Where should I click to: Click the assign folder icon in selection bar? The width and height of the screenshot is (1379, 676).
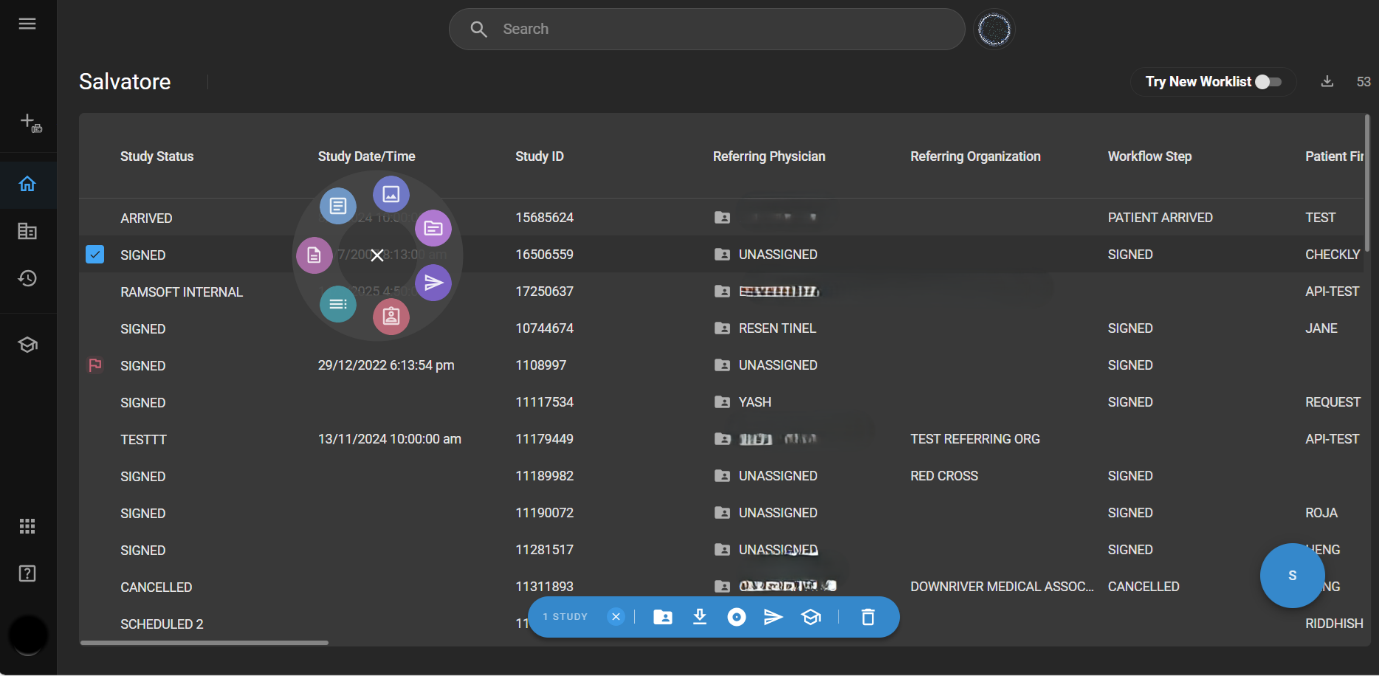tap(663, 617)
